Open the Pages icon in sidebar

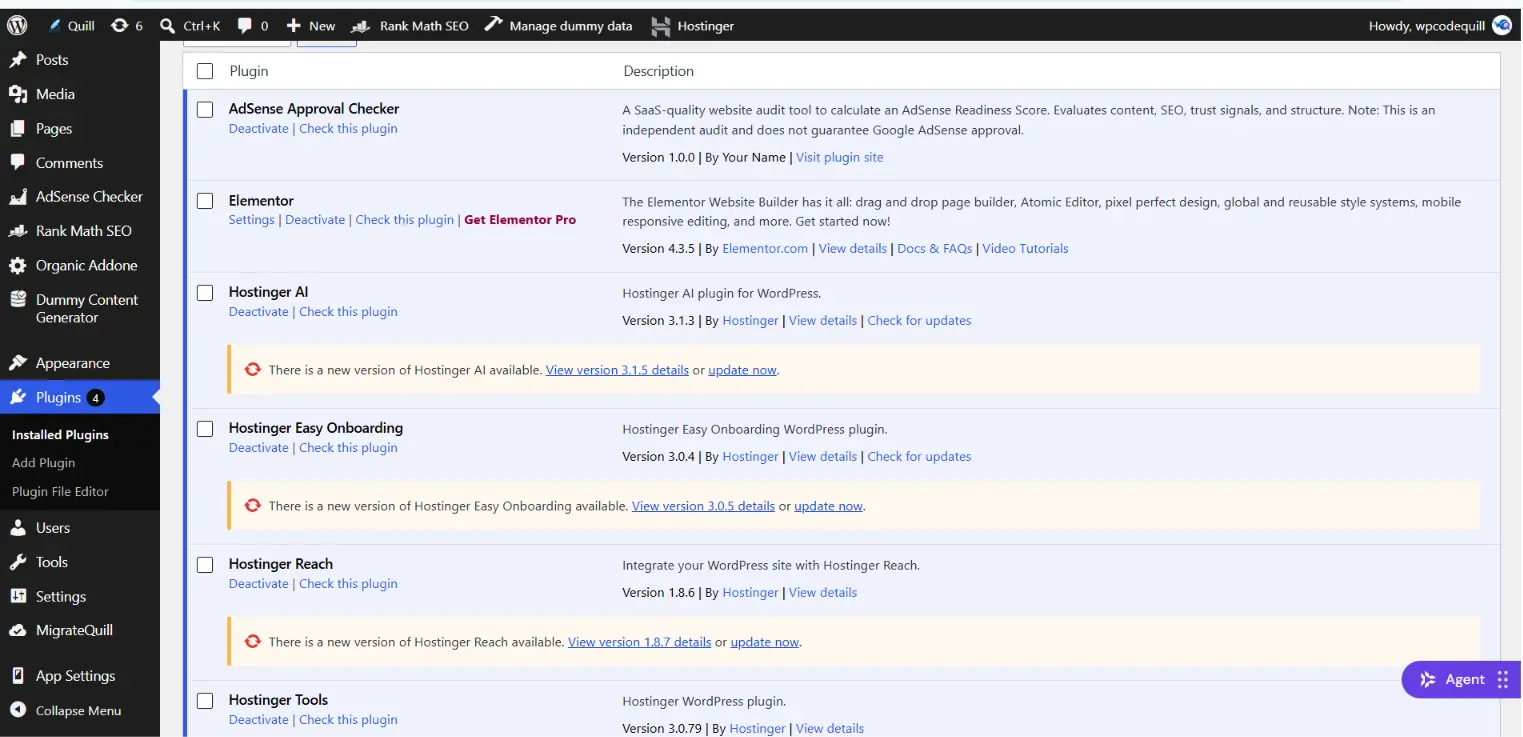(18, 129)
